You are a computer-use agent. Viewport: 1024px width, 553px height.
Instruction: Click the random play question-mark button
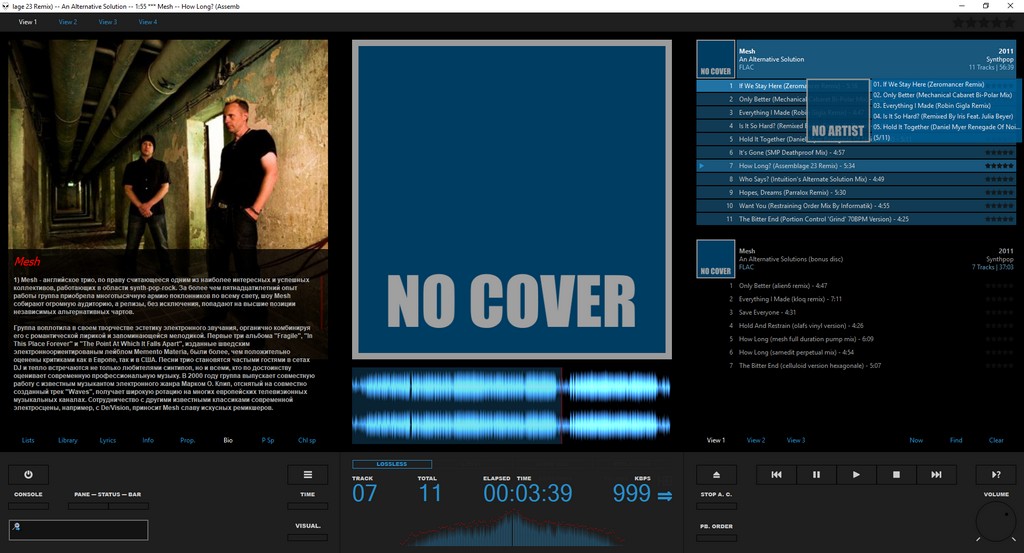(995, 475)
